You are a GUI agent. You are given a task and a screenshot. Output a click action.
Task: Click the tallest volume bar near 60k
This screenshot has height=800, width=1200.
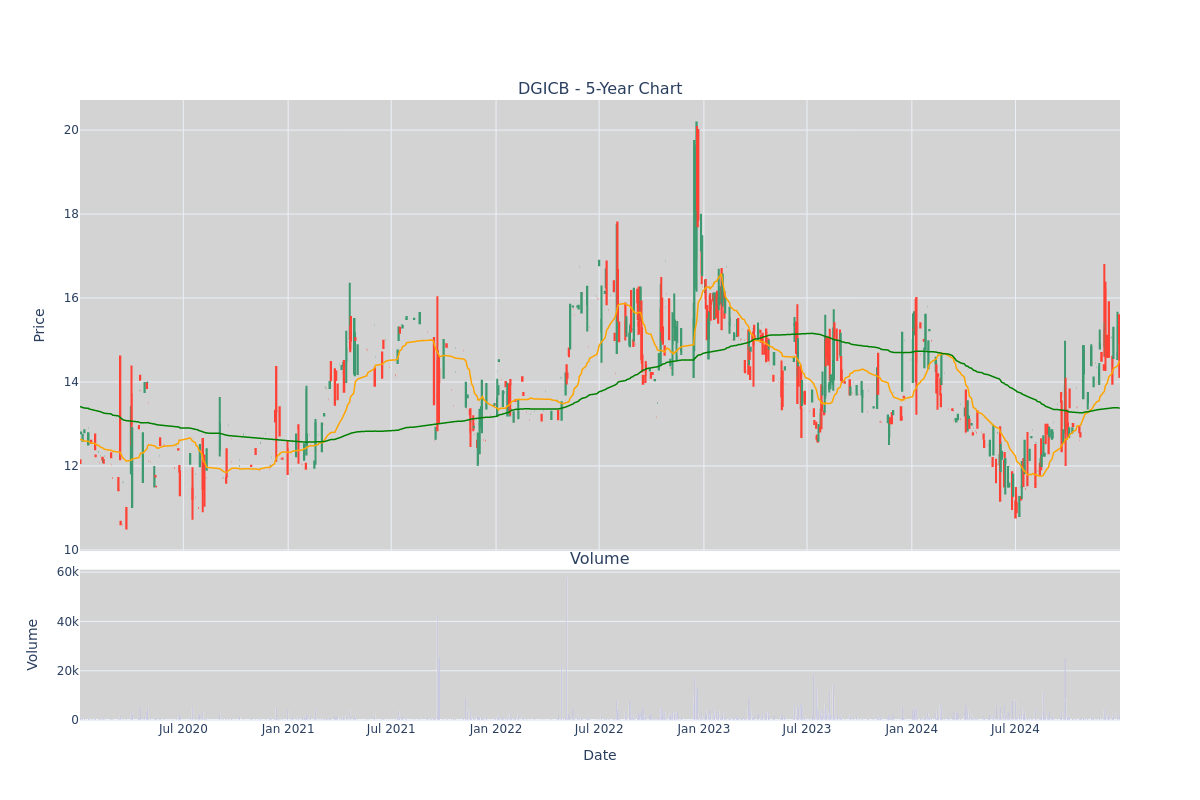coord(567,647)
